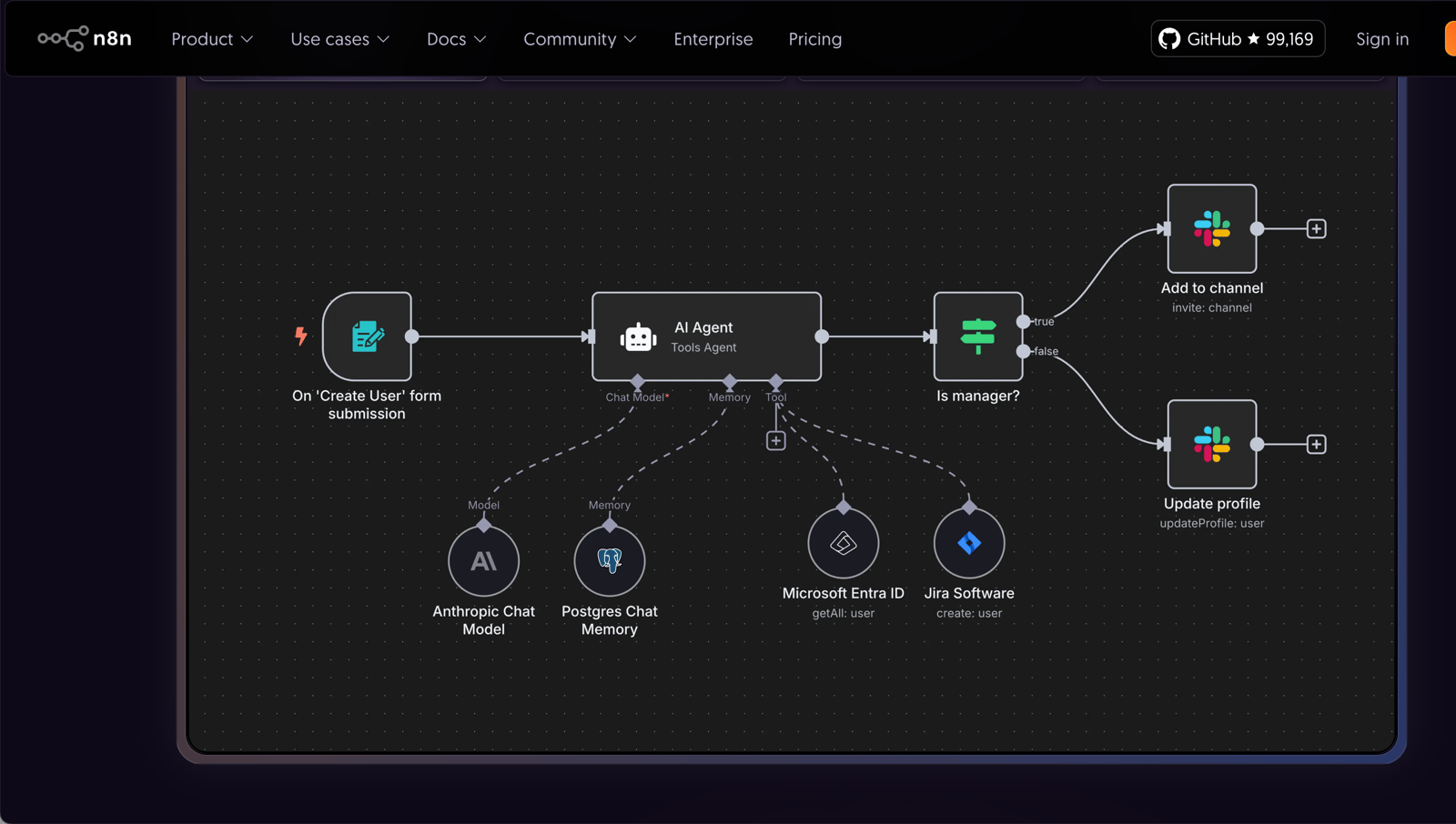Viewport: 1456px width, 824px height.
Task: Open the 'Add to channel' Slack node
Action: click(x=1212, y=228)
